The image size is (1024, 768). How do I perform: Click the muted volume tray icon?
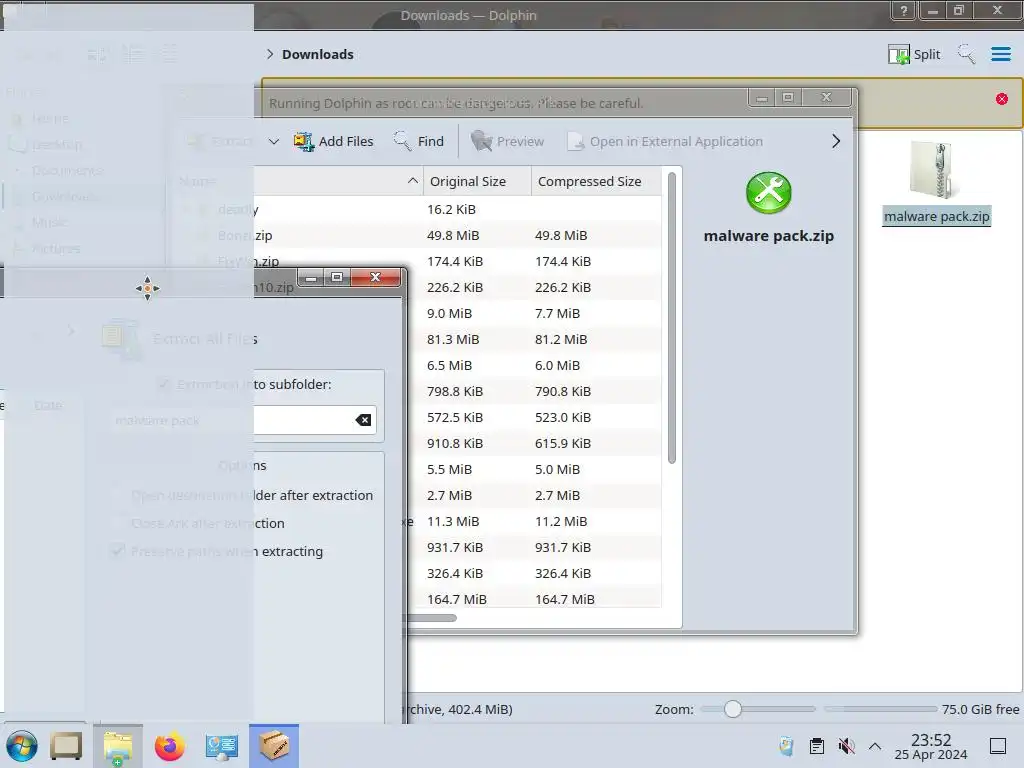846,746
